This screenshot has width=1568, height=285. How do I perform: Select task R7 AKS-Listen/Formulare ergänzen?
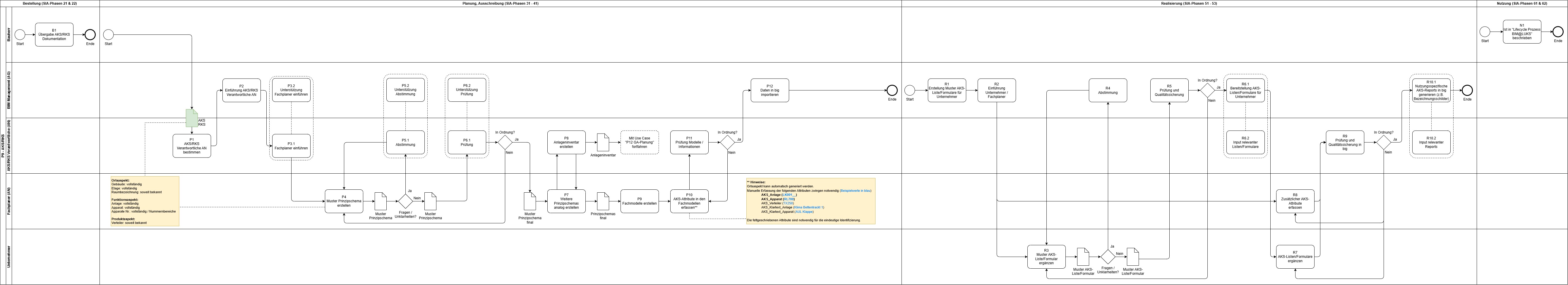click(1295, 256)
